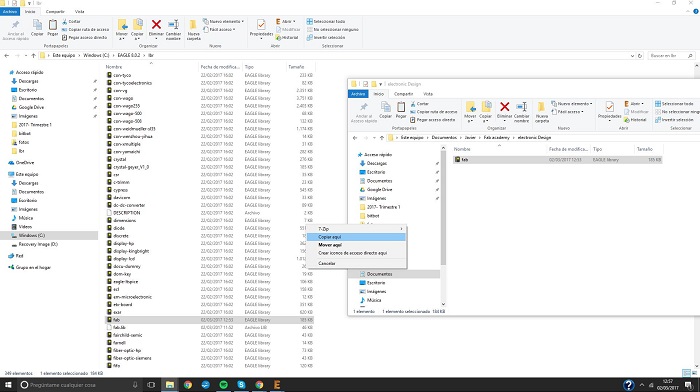Click Seleccionar todo in lbr window
700x392 pixels.
tap(326, 21)
